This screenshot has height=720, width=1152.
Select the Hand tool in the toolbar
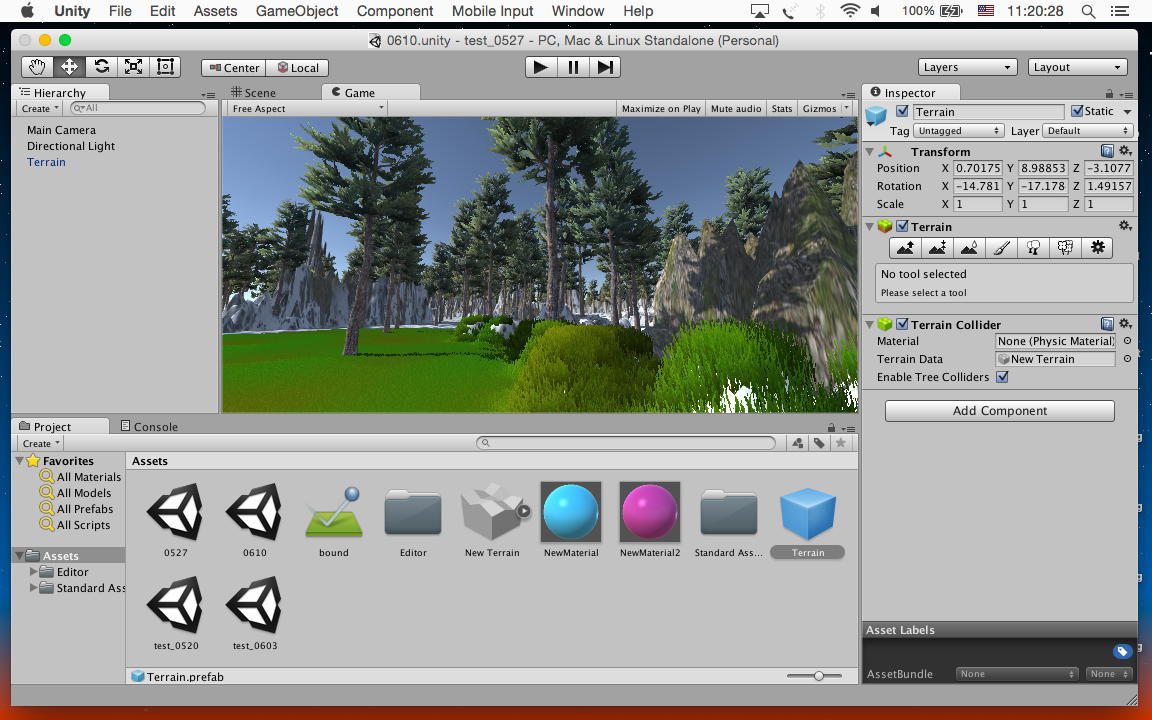point(37,67)
